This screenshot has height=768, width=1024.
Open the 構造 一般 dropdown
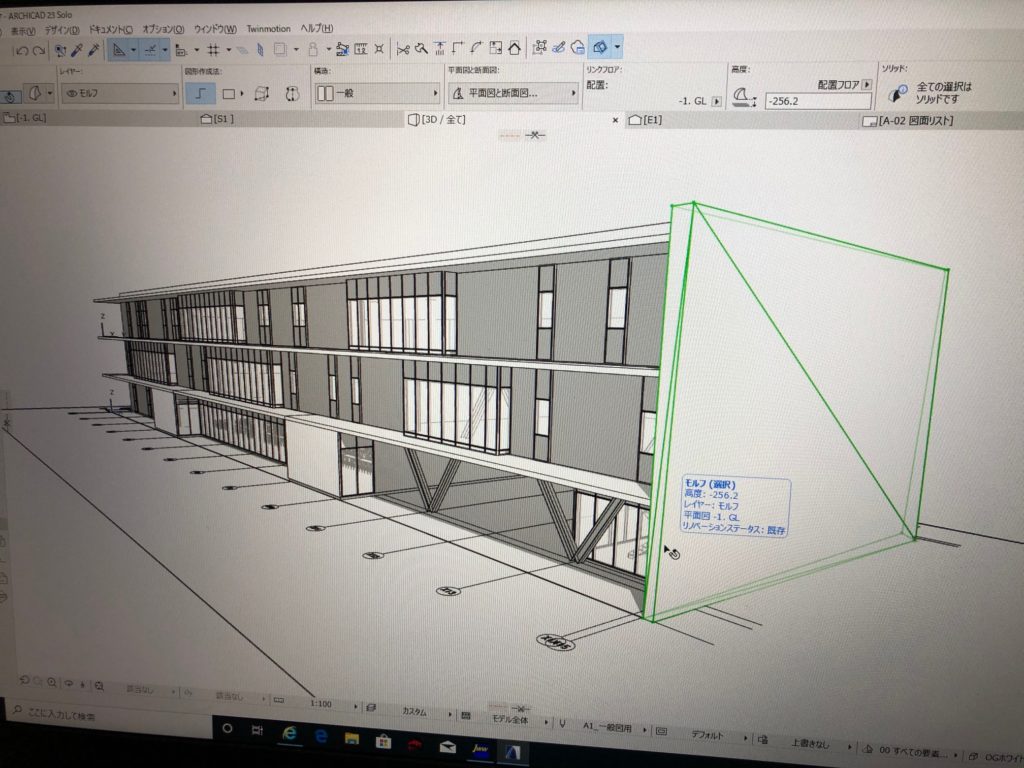tap(378, 93)
